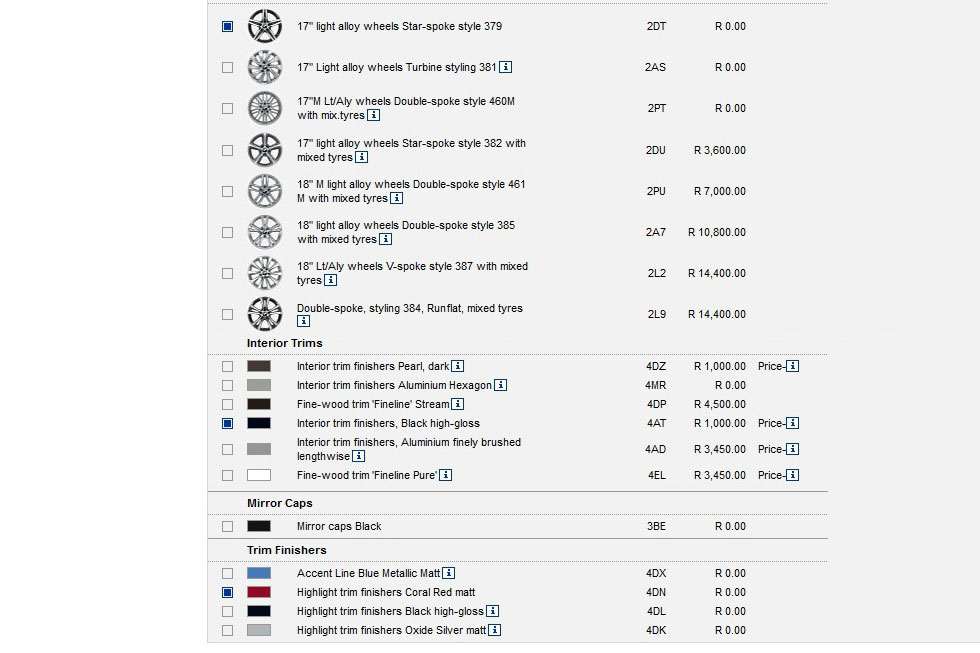Click the Accent Line Blue color swatch
The width and height of the screenshot is (980, 653).
tap(259, 573)
